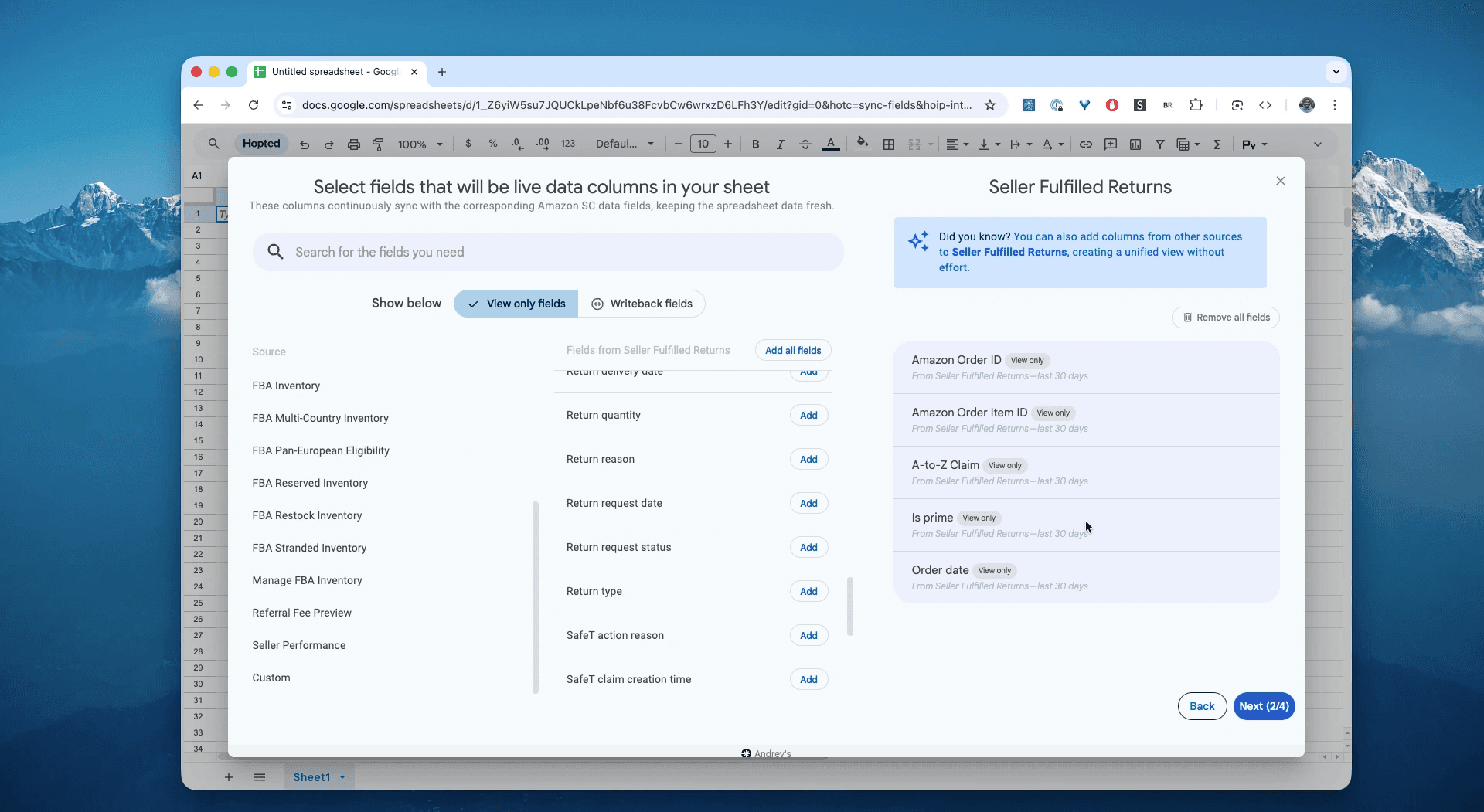Click the source list scrollbar
Viewport: 1484px width, 812px height.
pos(536,598)
